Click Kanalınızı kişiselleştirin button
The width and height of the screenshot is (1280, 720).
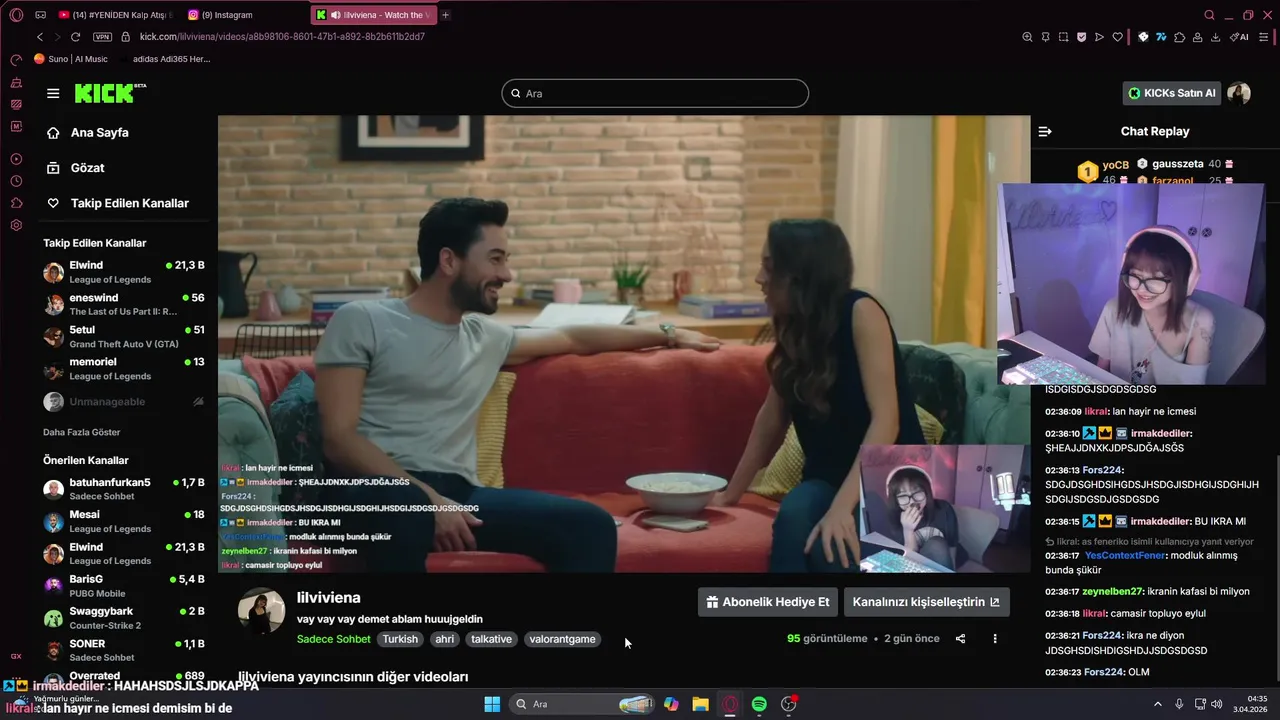(x=926, y=602)
